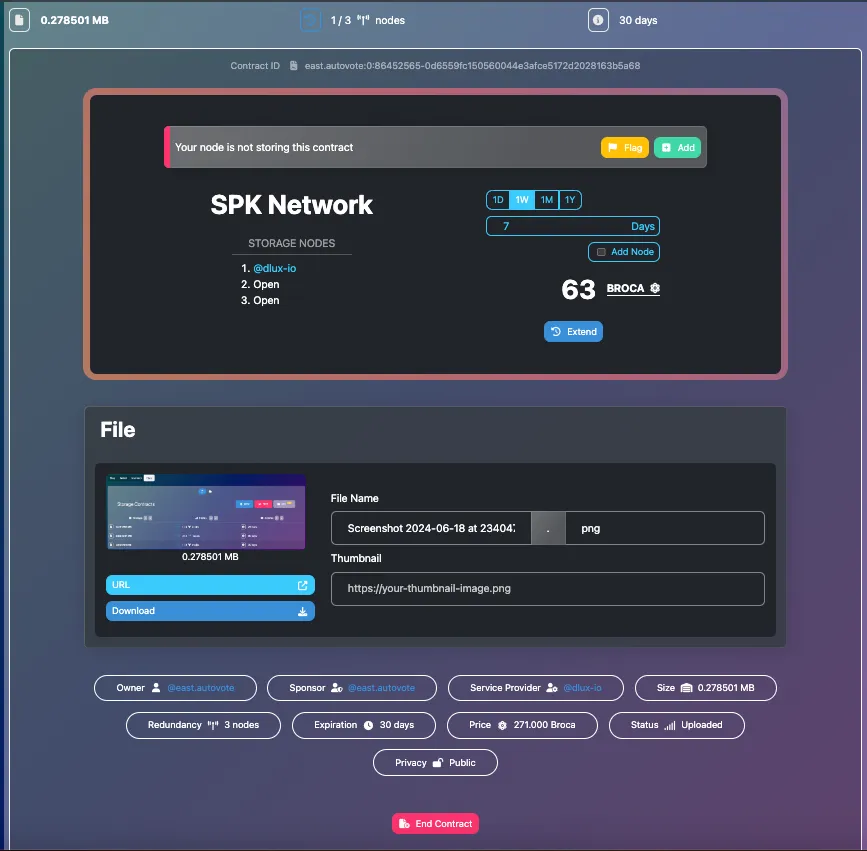
Task: Tick the Add Node checkbox
Action: click(601, 252)
